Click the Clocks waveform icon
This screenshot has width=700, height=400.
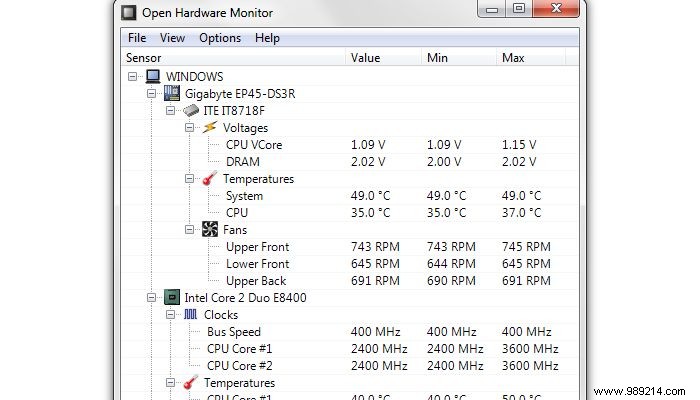coord(191,314)
